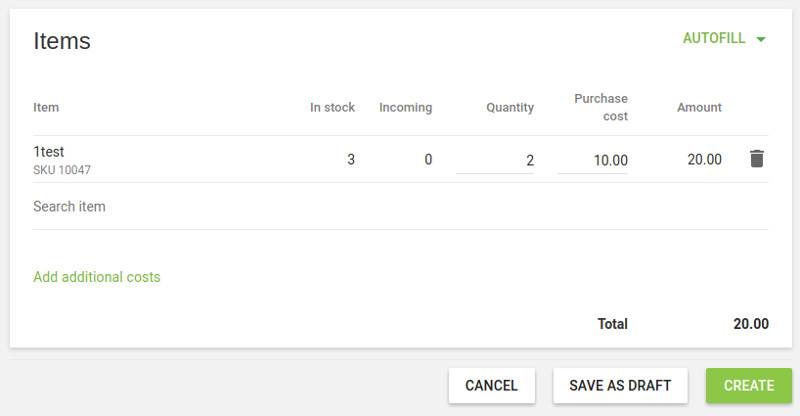Click the Amount column header
Viewport: 800px width, 416px height.
(699, 108)
